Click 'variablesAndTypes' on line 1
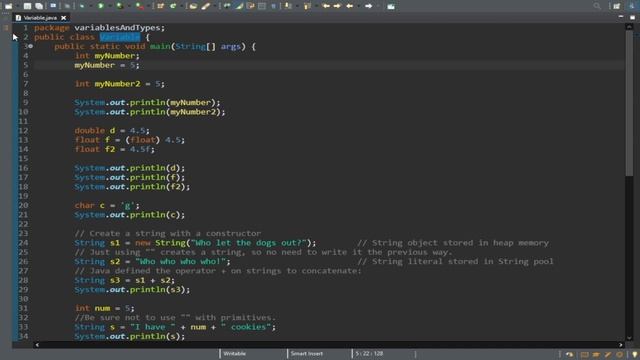 (117, 28)
